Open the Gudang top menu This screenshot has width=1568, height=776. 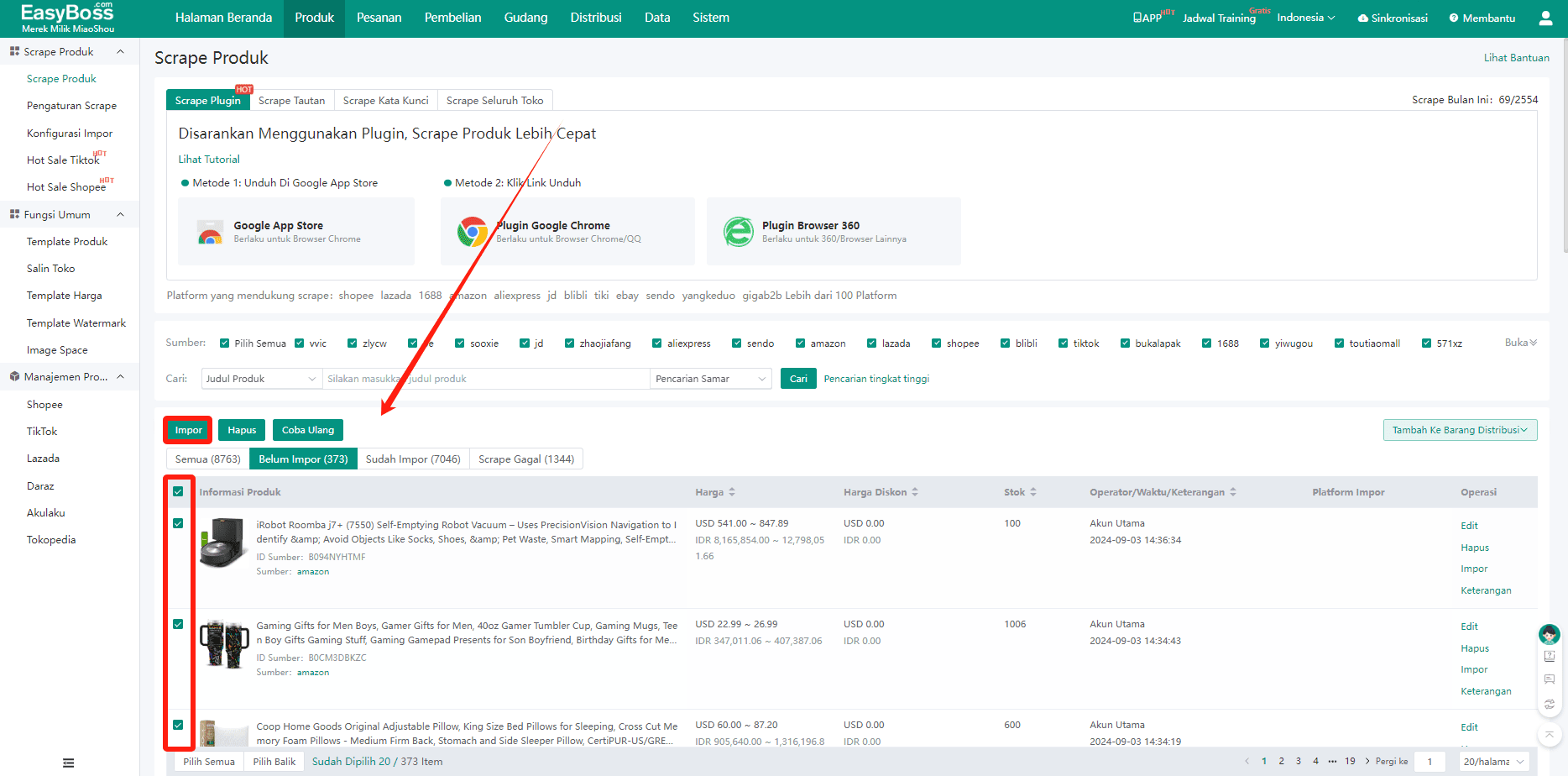point(525,18)
